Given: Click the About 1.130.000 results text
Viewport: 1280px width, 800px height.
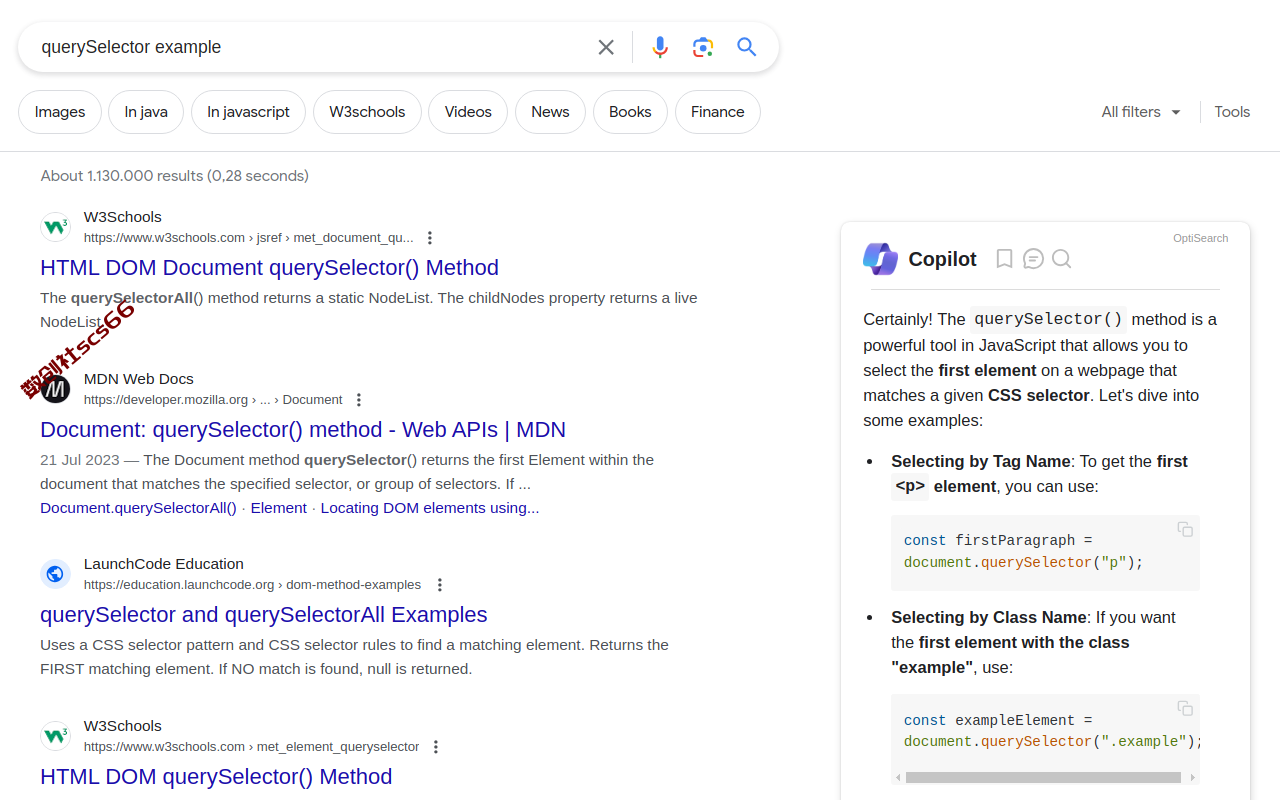Looking at the screenshot, I should (x=175, y=176).
